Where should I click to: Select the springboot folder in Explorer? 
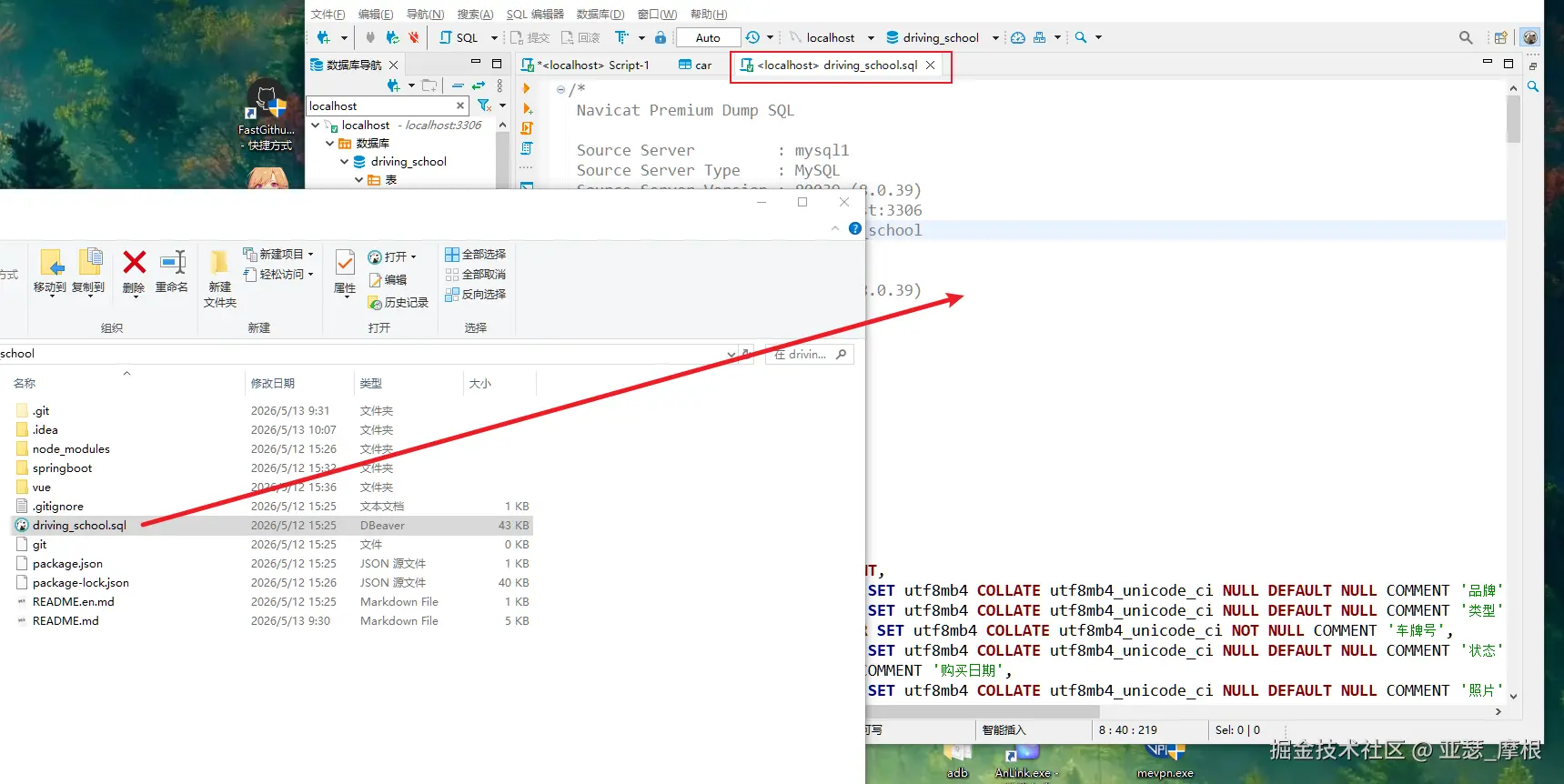click(62, 467)
